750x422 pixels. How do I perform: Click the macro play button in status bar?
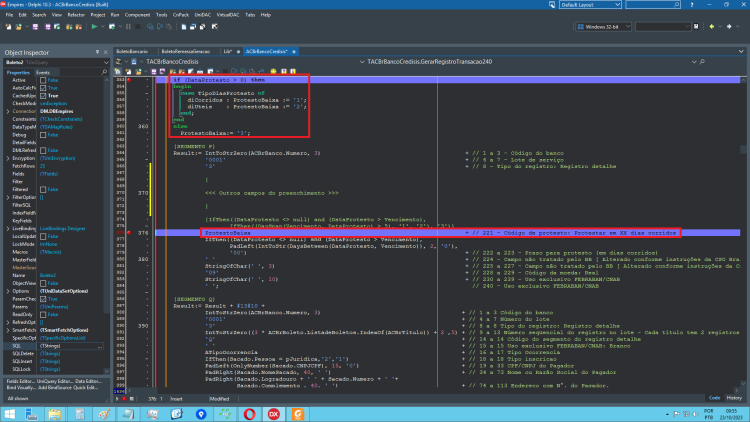(117, 399)
